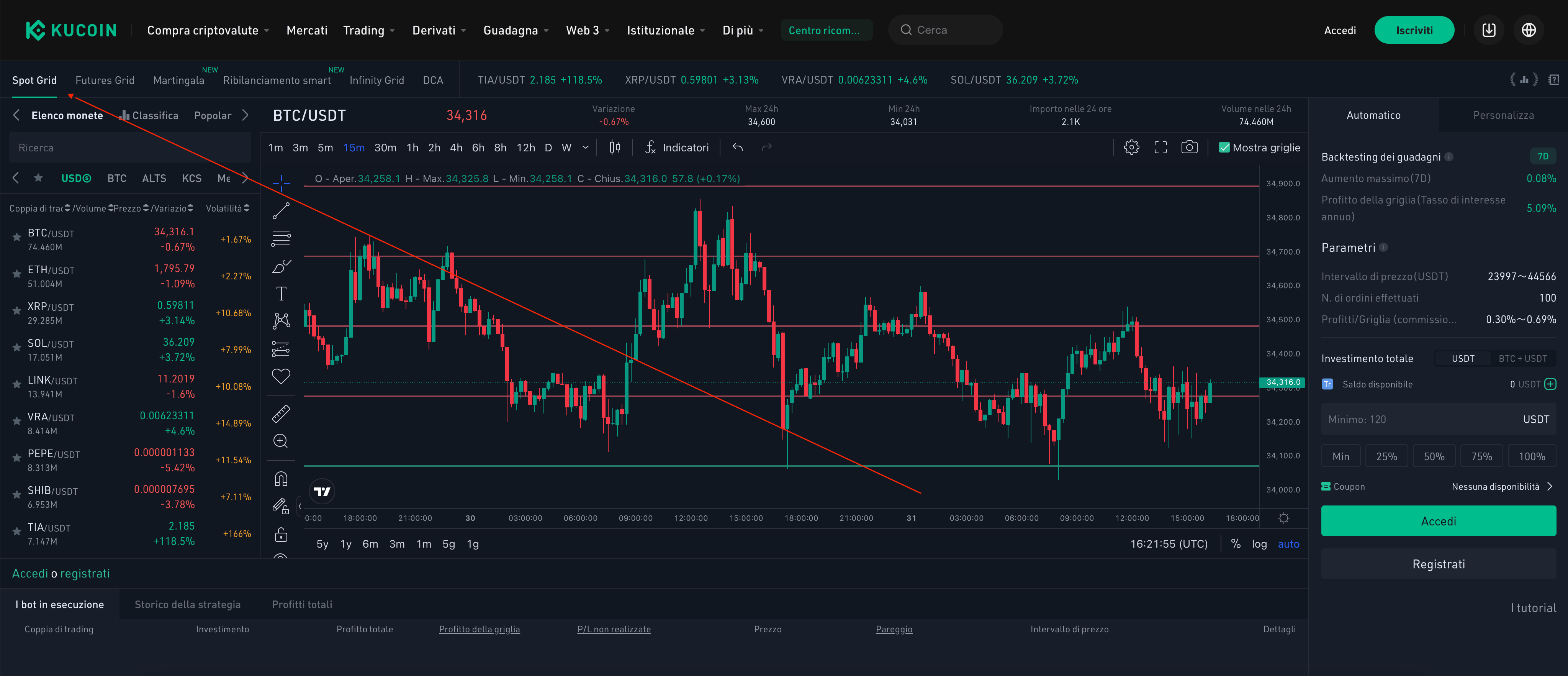1568x676 pixels.
Task: Select the trend line drawing tool
Action: pyautogui.click(x=281, y=211)
